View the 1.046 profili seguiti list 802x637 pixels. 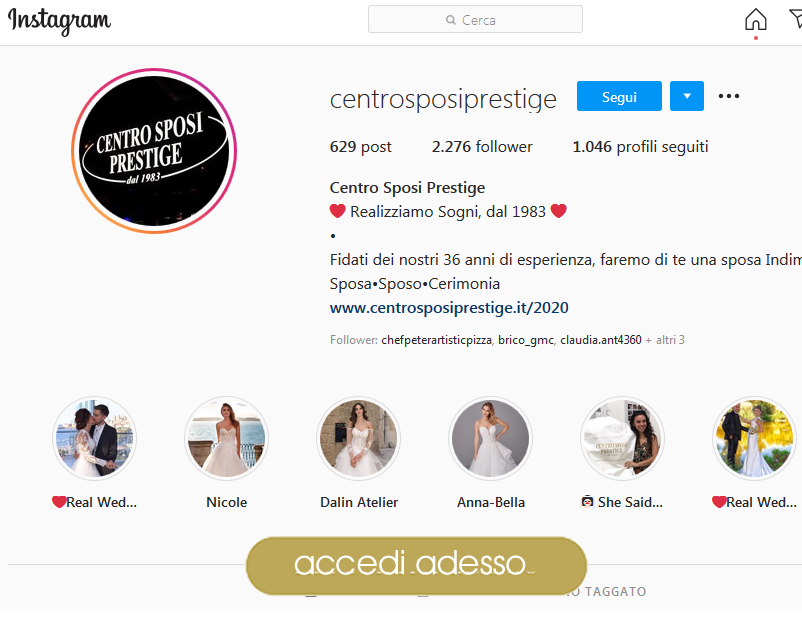point(640,147)
